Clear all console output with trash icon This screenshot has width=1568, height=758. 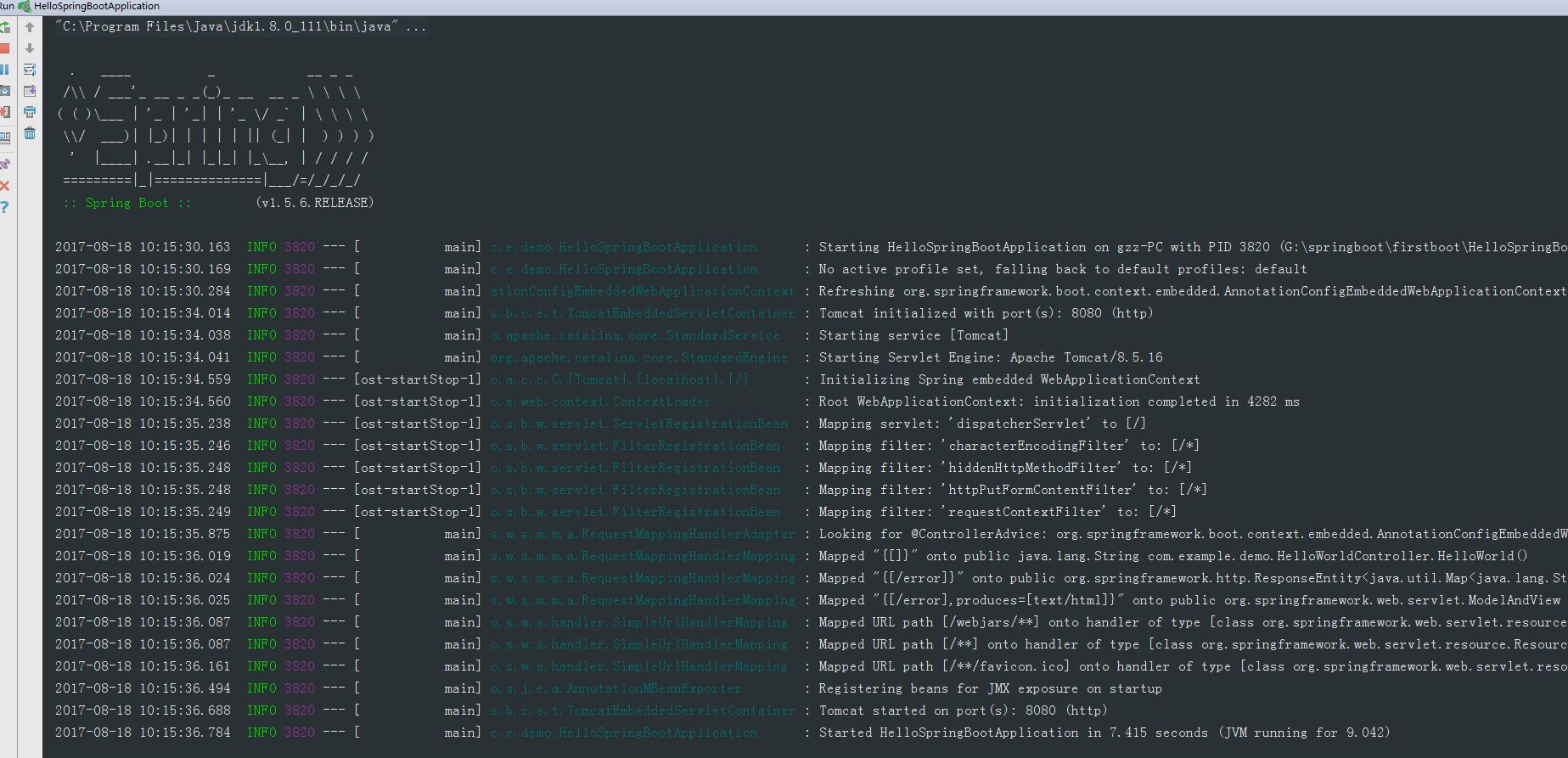click(x=30, y=133)
